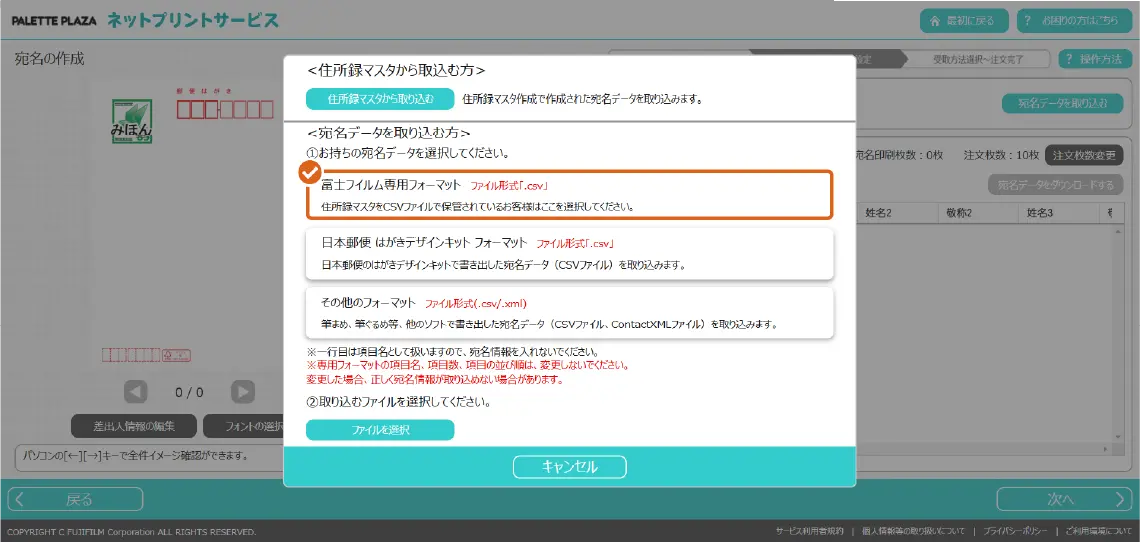Click ファイルを選択 button

click(380, 430)
